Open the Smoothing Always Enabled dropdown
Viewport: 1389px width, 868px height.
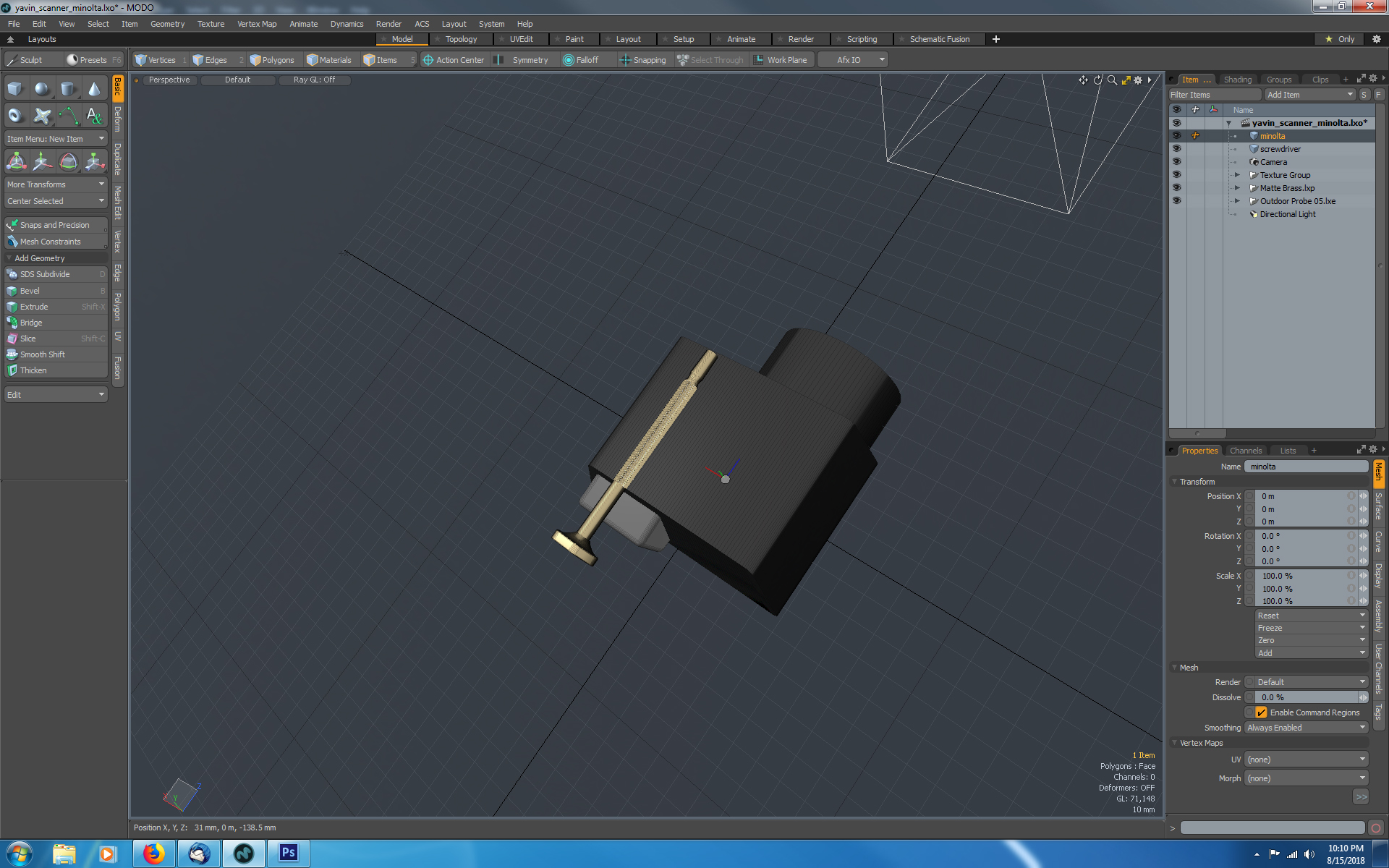click(x=1306, y=728)
